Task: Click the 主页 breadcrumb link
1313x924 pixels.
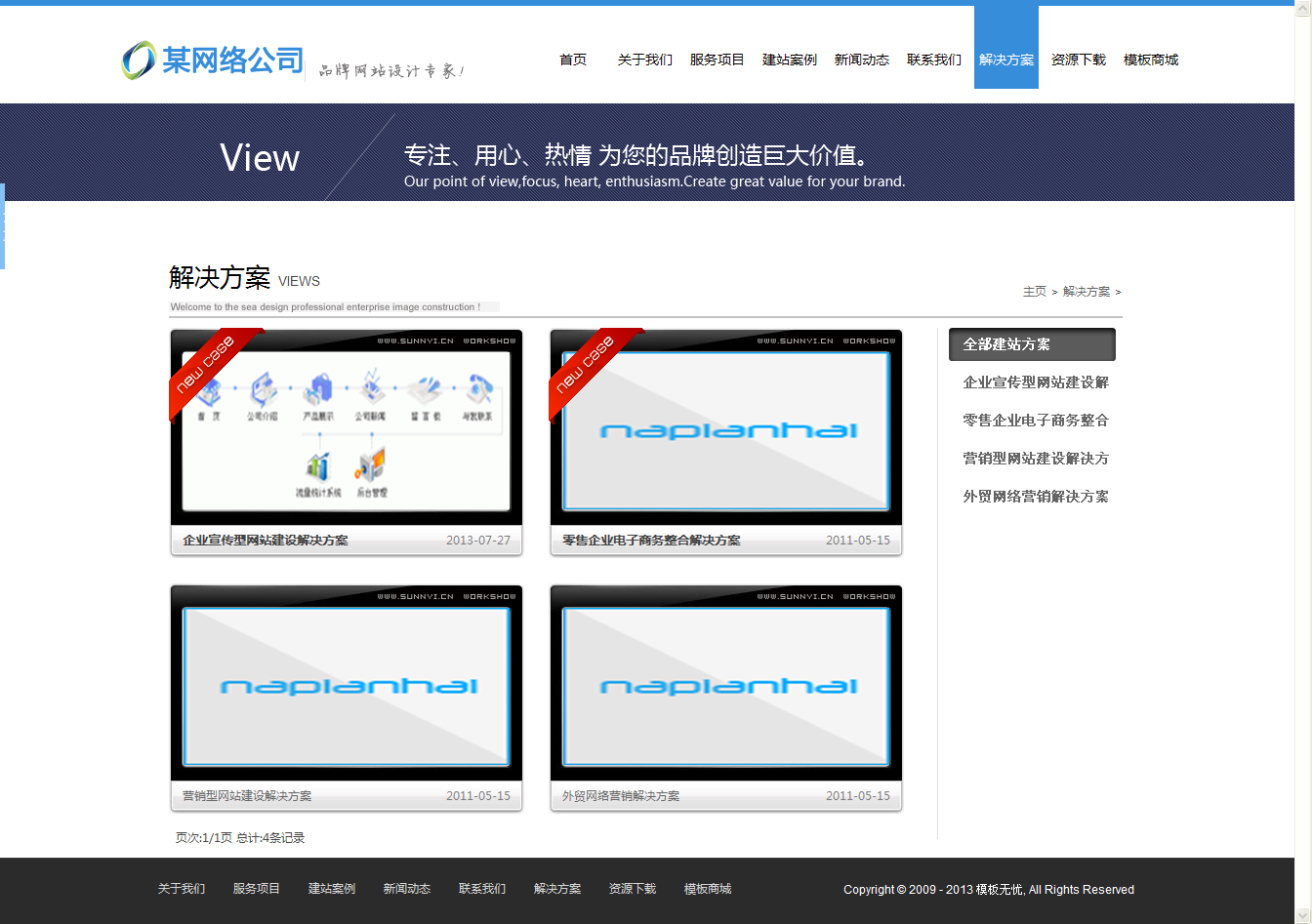Action: pos(1034,292)
